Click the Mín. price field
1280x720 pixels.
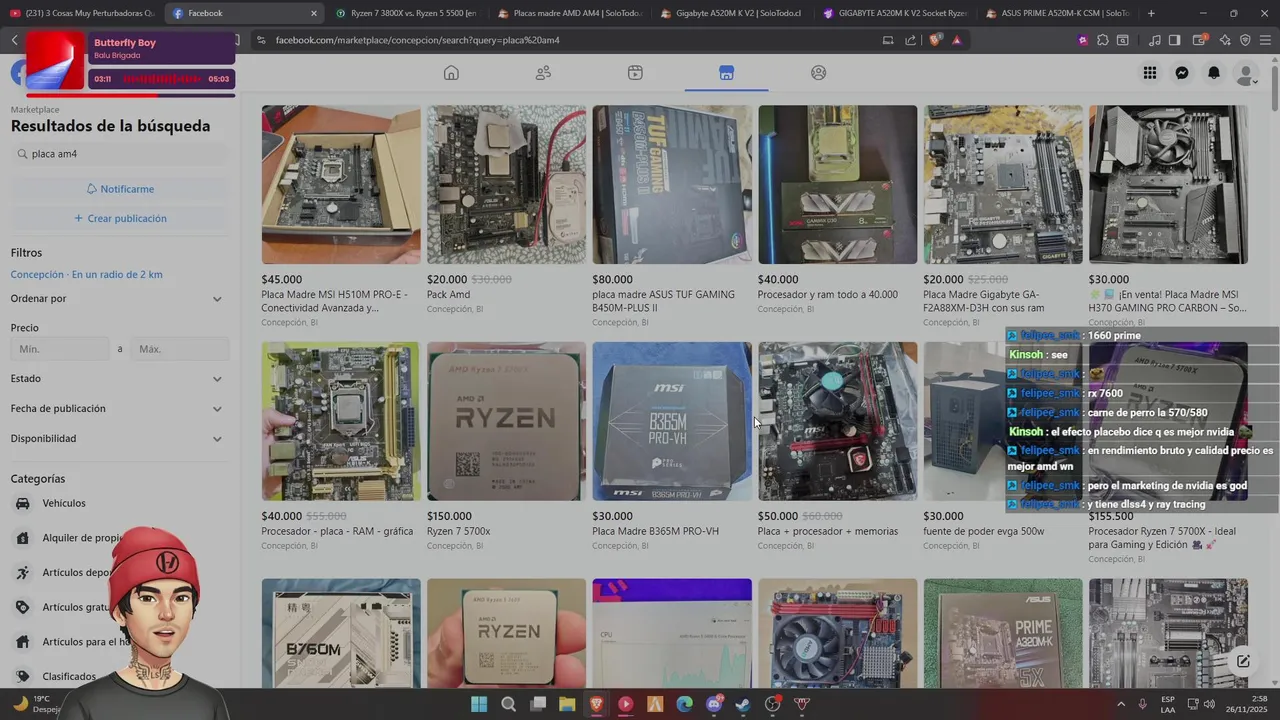pos(60,349)
